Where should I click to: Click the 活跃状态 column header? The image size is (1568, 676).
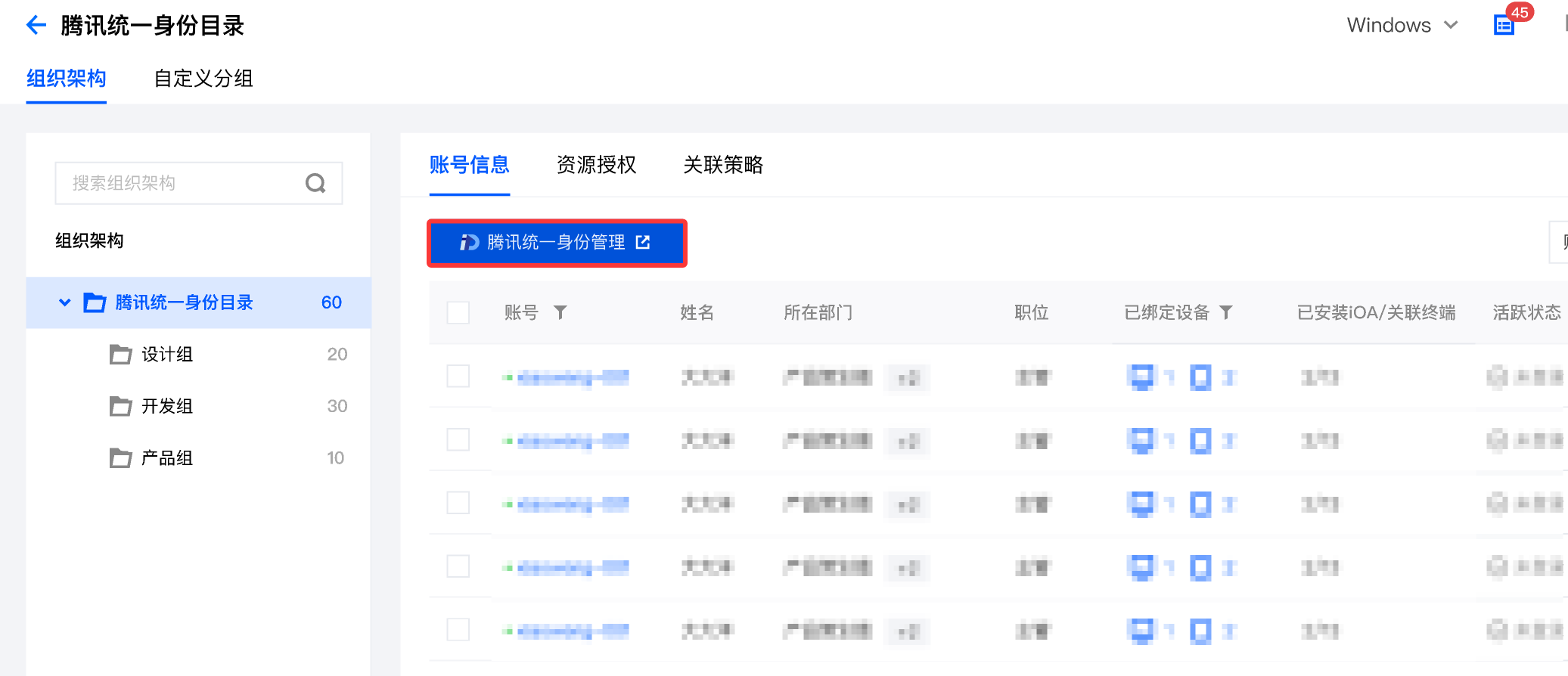tap(1527, 312)
